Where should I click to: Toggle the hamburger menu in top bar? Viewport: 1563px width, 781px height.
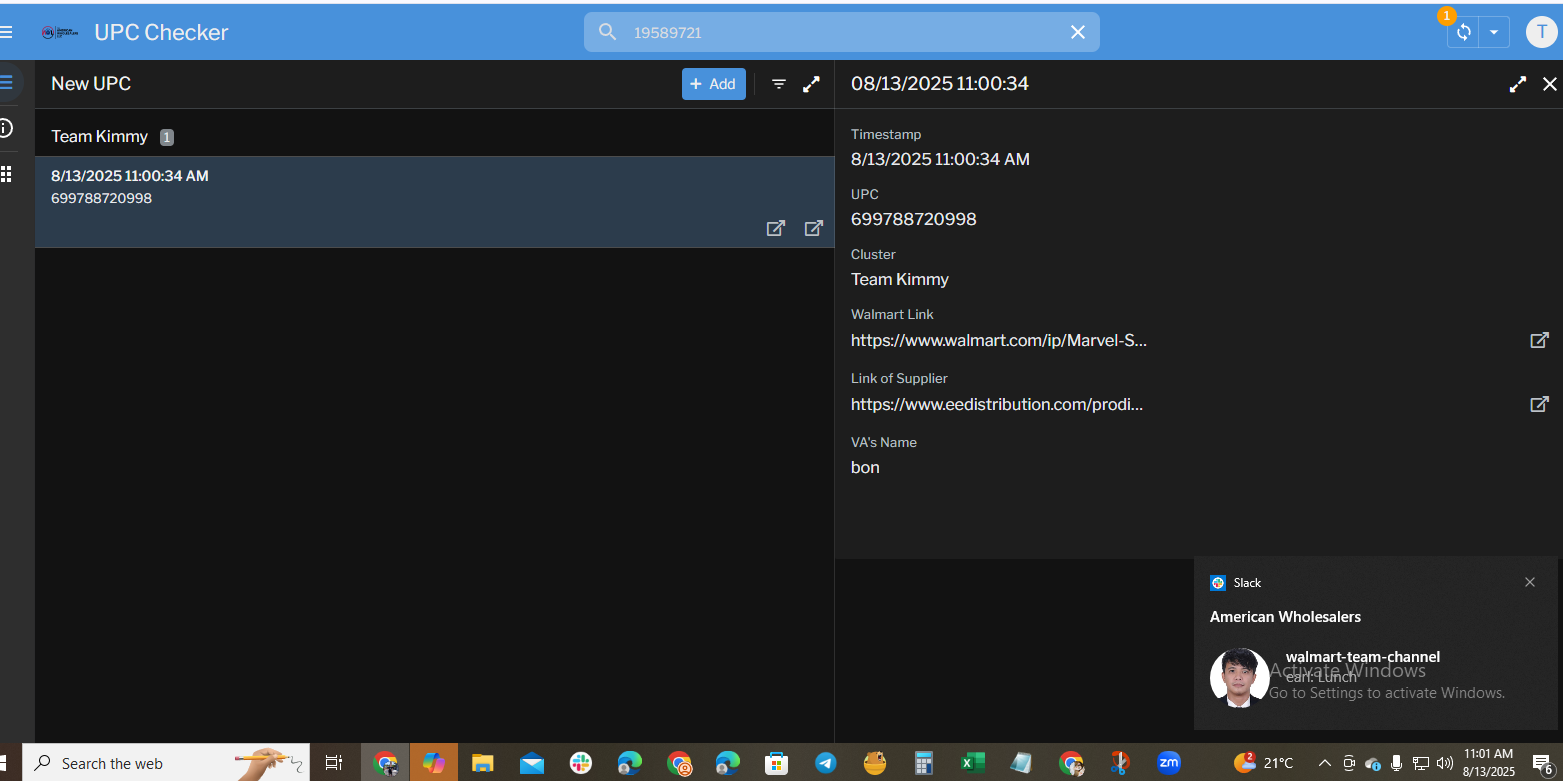click(6, 32)
